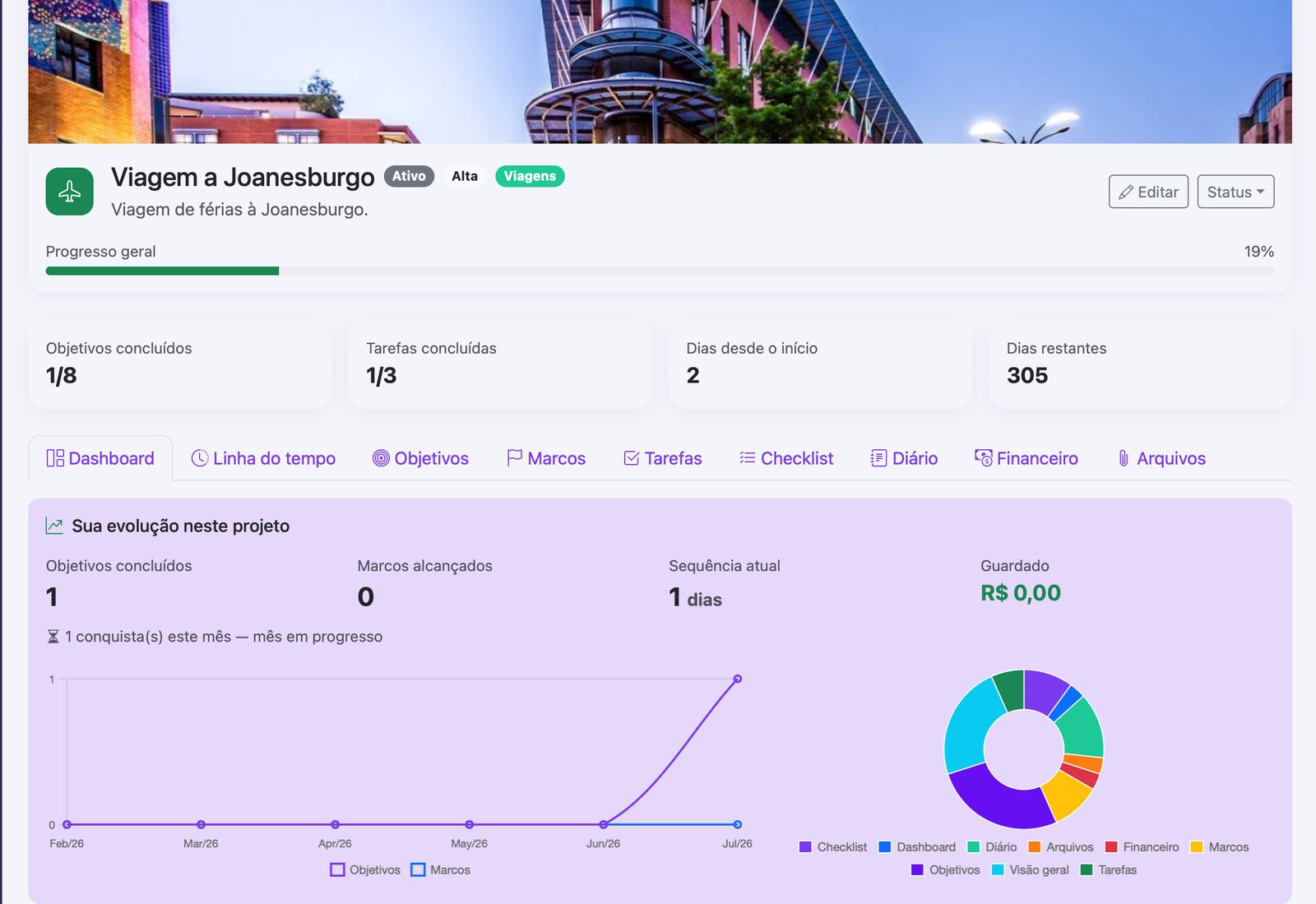Viewport: 1316px width, 904px height.
Task: Open the Diário tab
Action: (x=904, y=458)
